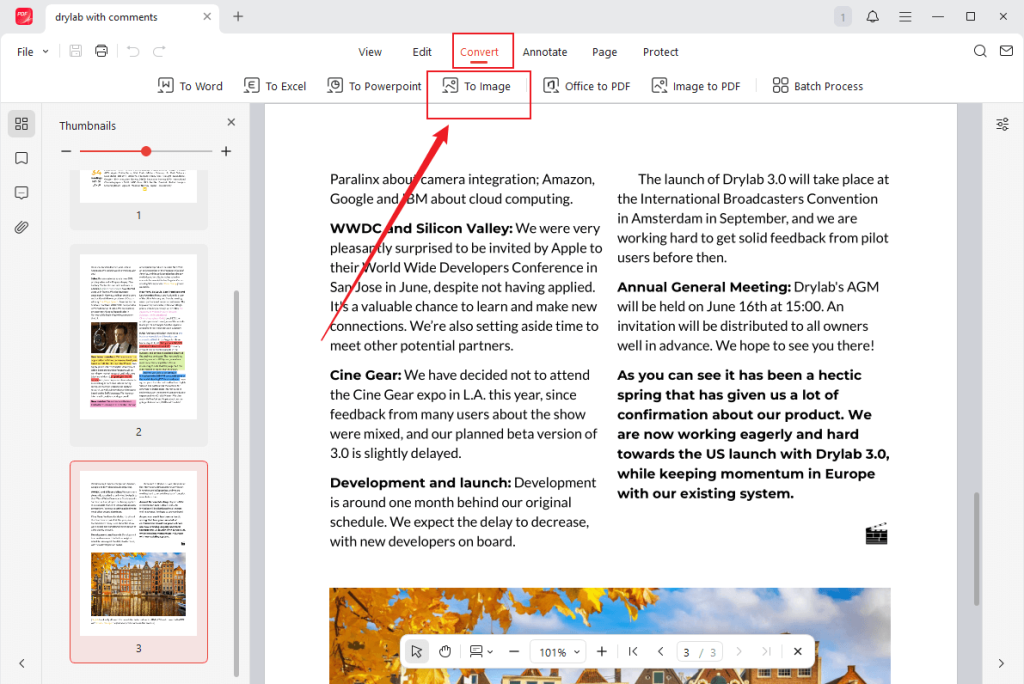Activate the selection arrow tool
1024x684 pixels.
tap(416, 651)
